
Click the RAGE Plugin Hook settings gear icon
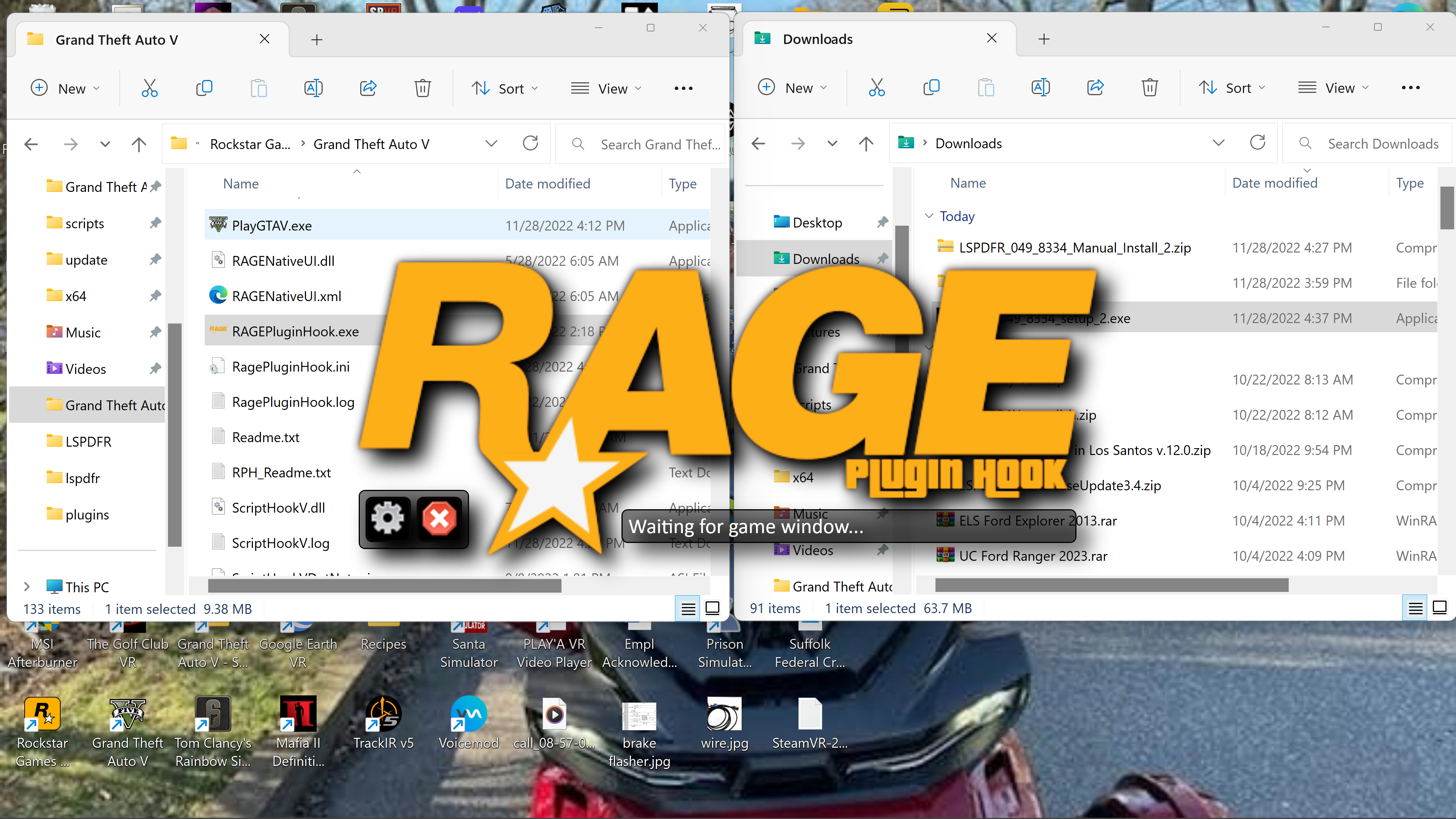[x=388, y=518]
